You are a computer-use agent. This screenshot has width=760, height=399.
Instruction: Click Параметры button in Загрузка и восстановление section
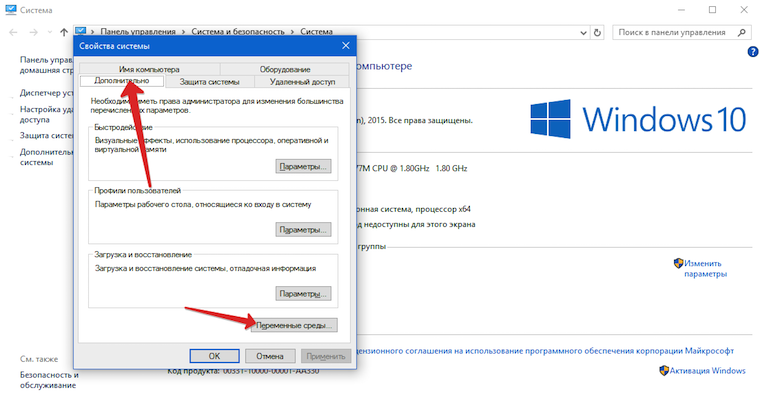tap(303, 293)
